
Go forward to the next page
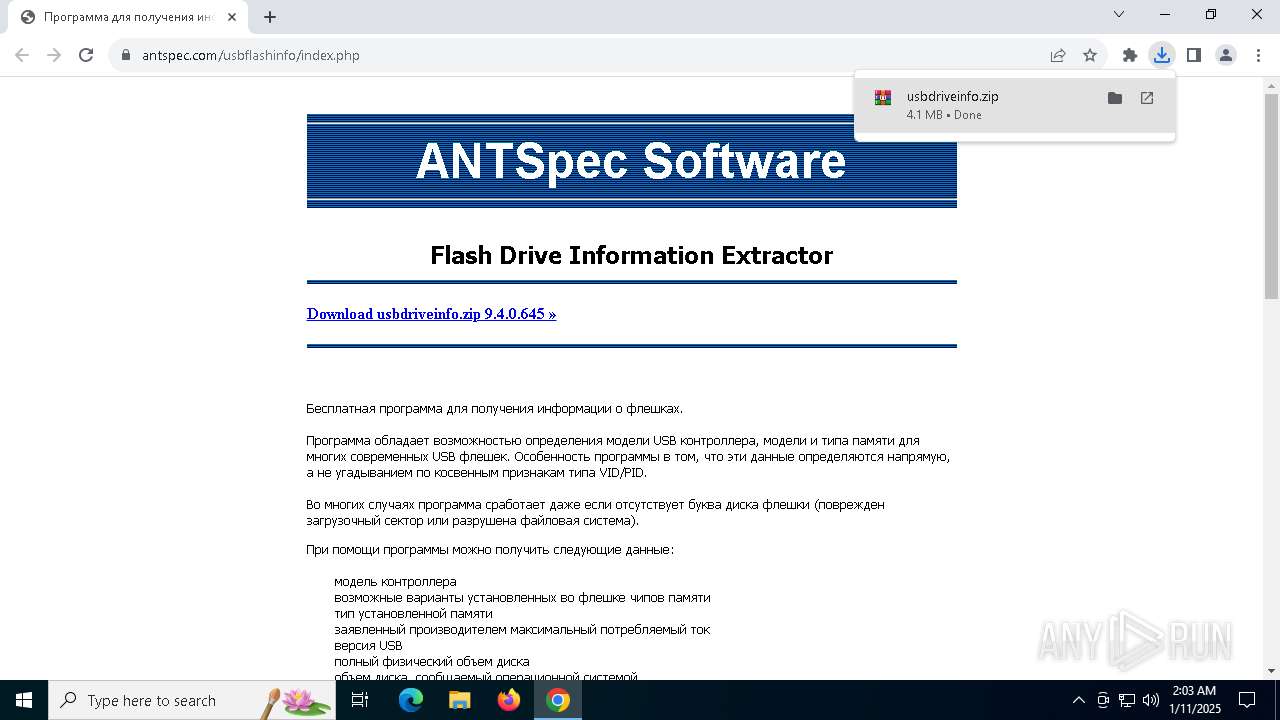point(54,55)
